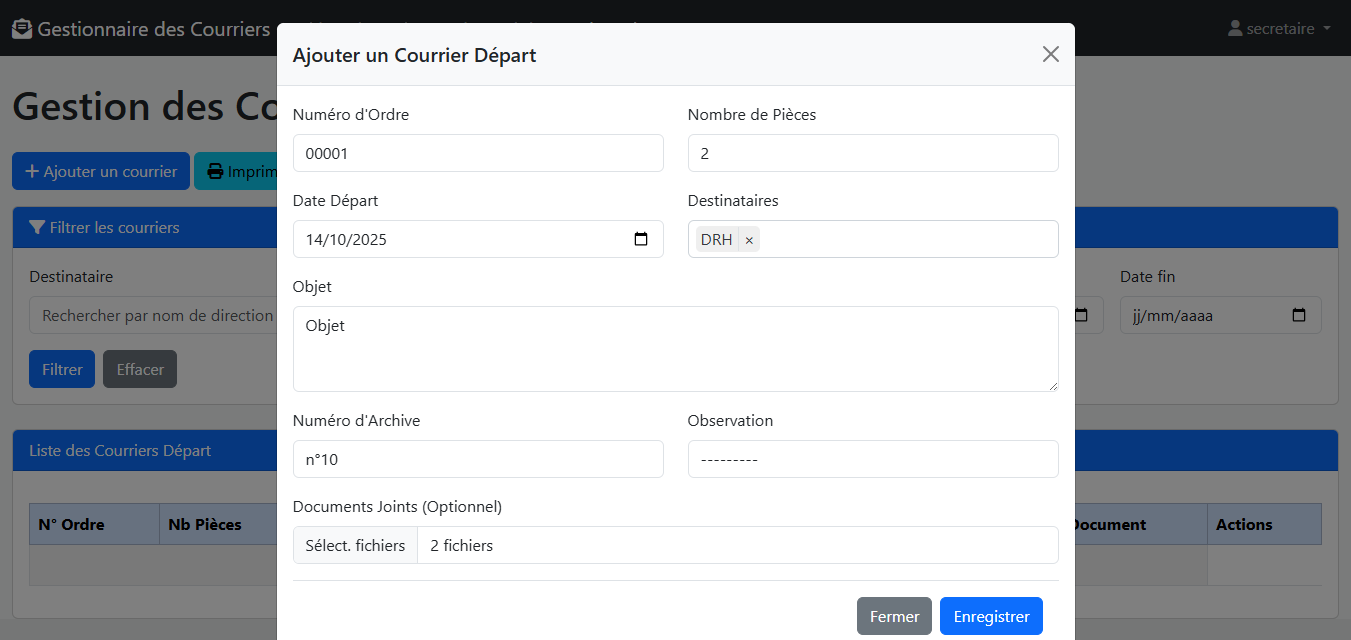Click the resize grip of Objet textarea
1351x640 pixels.
1052,385
